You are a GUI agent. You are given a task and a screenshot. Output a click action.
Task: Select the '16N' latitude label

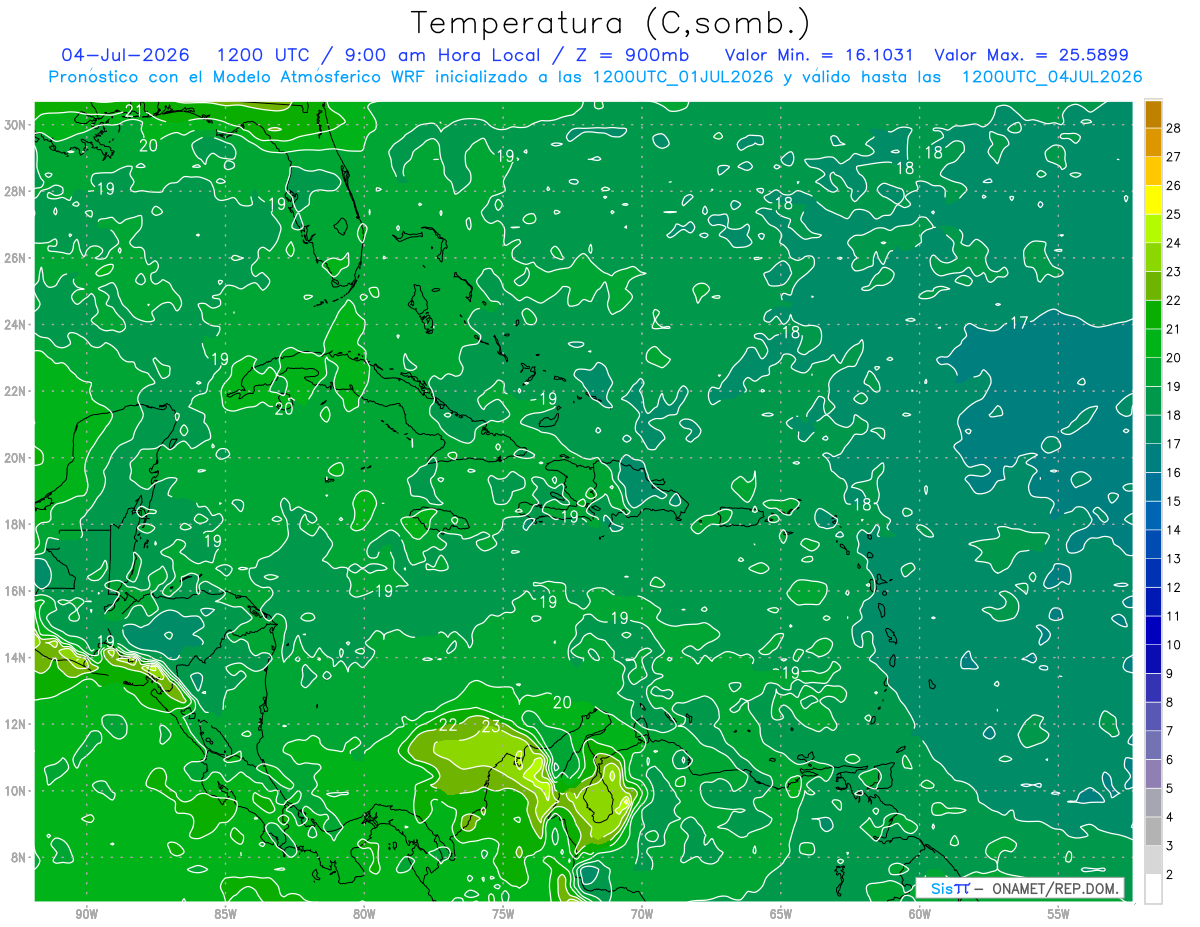(x=17, y=591)
